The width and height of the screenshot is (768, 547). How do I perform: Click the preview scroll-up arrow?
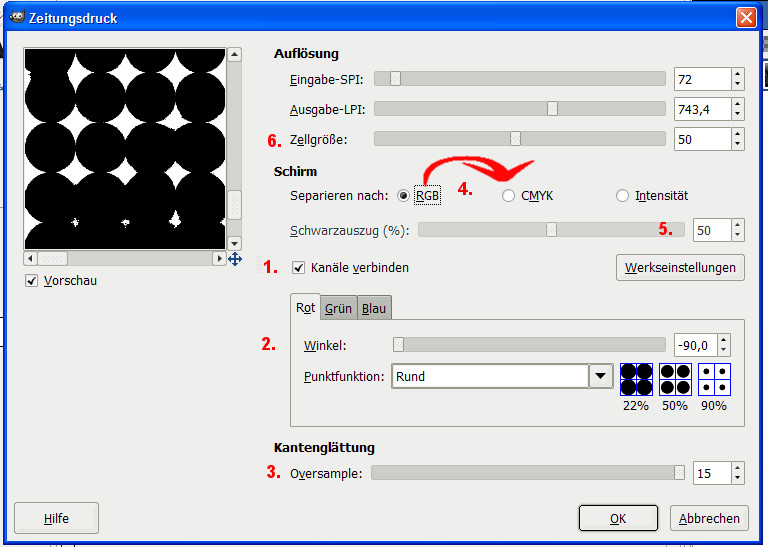coord(234,56)
